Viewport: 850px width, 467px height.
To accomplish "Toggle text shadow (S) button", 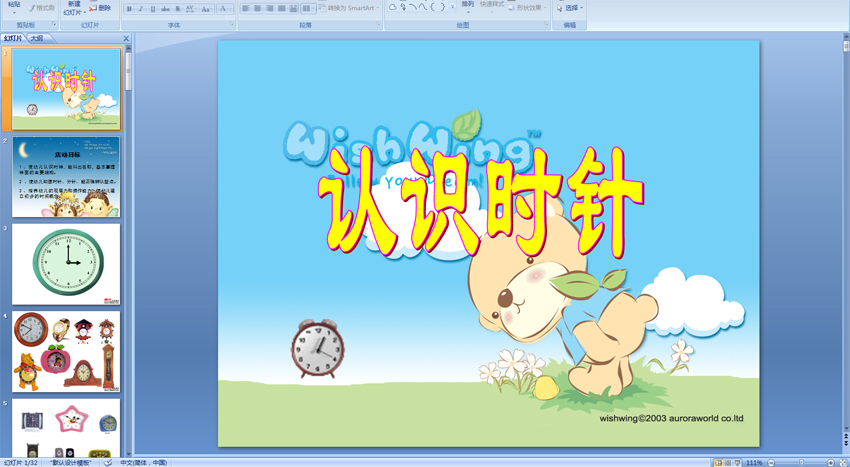I will (178, 9).
